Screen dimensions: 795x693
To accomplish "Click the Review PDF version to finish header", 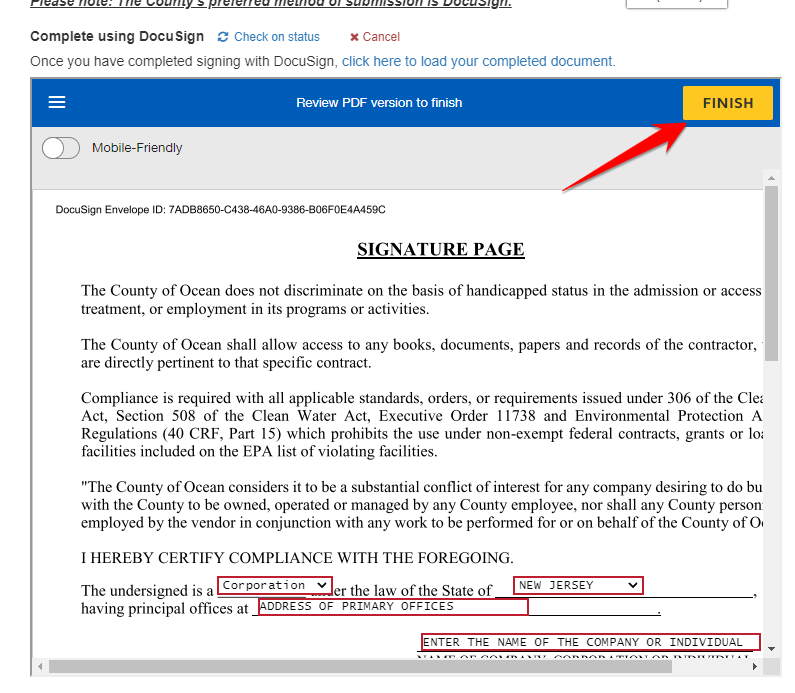I will [x=379, y=103].
